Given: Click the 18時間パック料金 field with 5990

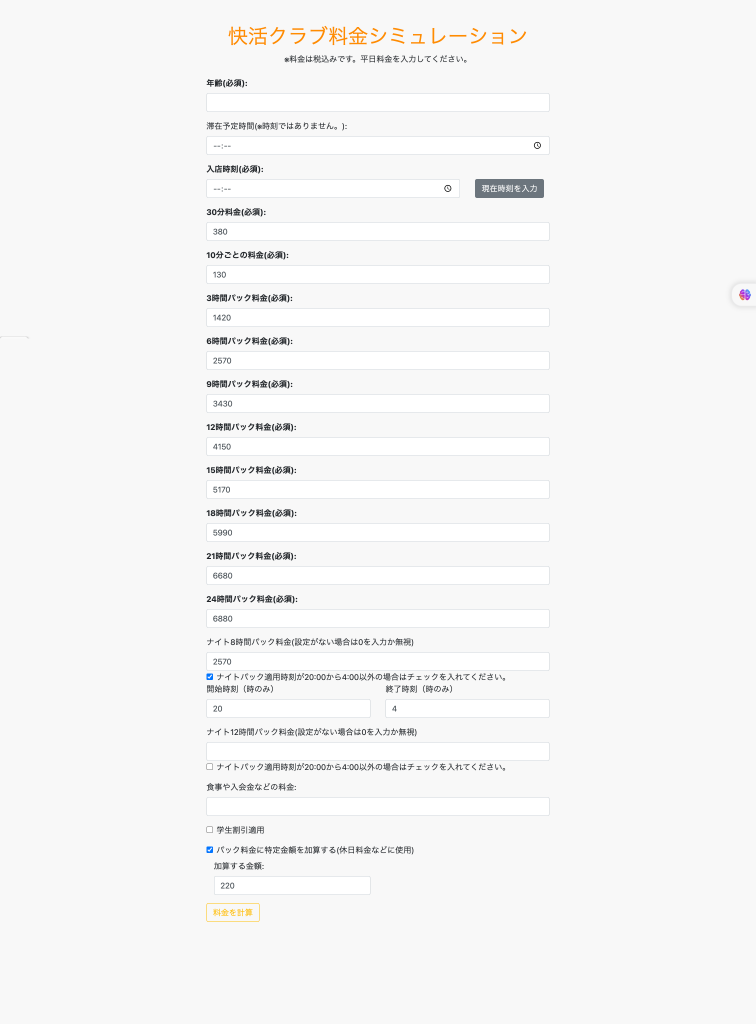Looking at the screenshot, I should (x=378, y=533).
